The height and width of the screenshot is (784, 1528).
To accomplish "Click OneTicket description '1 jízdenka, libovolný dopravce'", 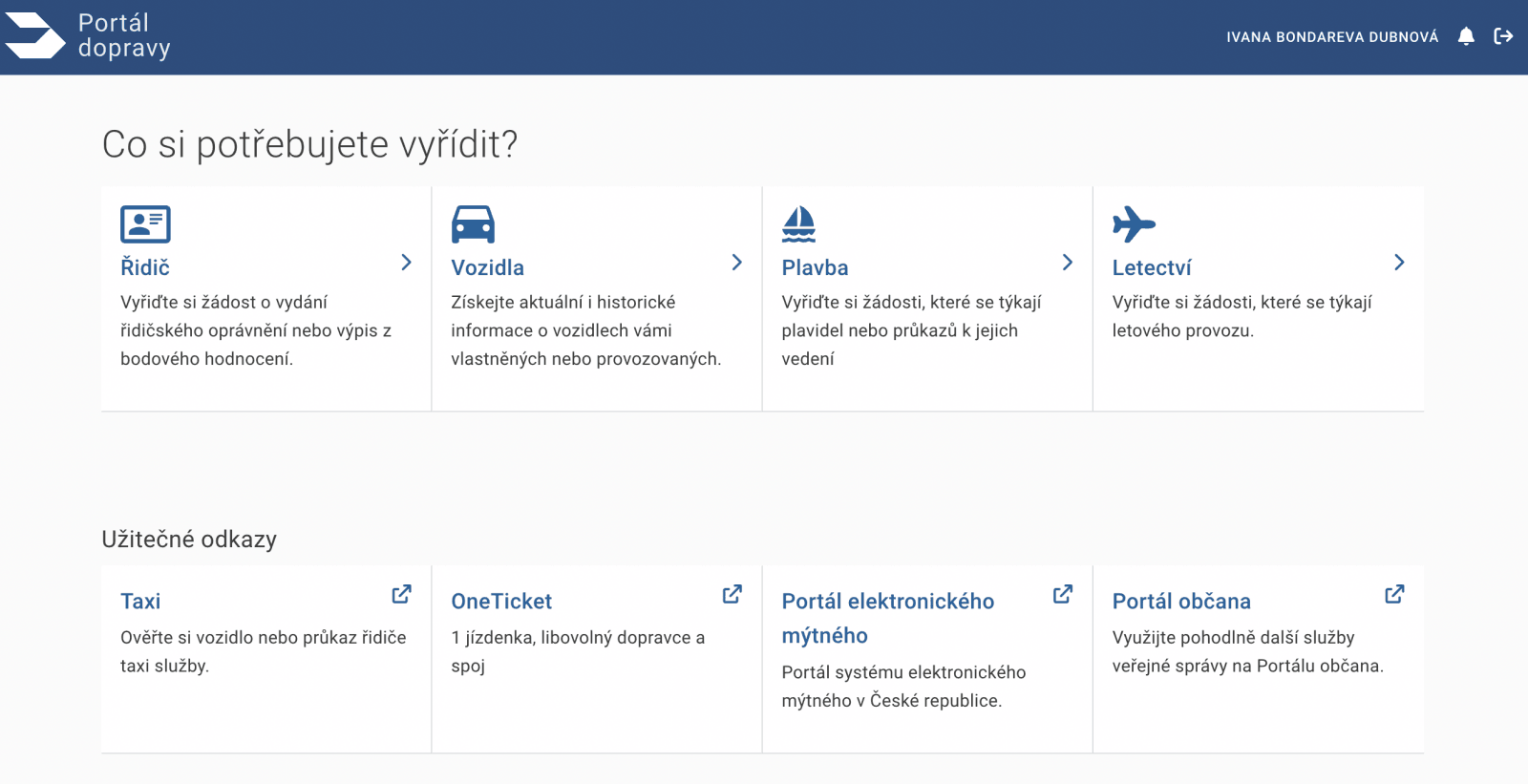I will (578, 651).
